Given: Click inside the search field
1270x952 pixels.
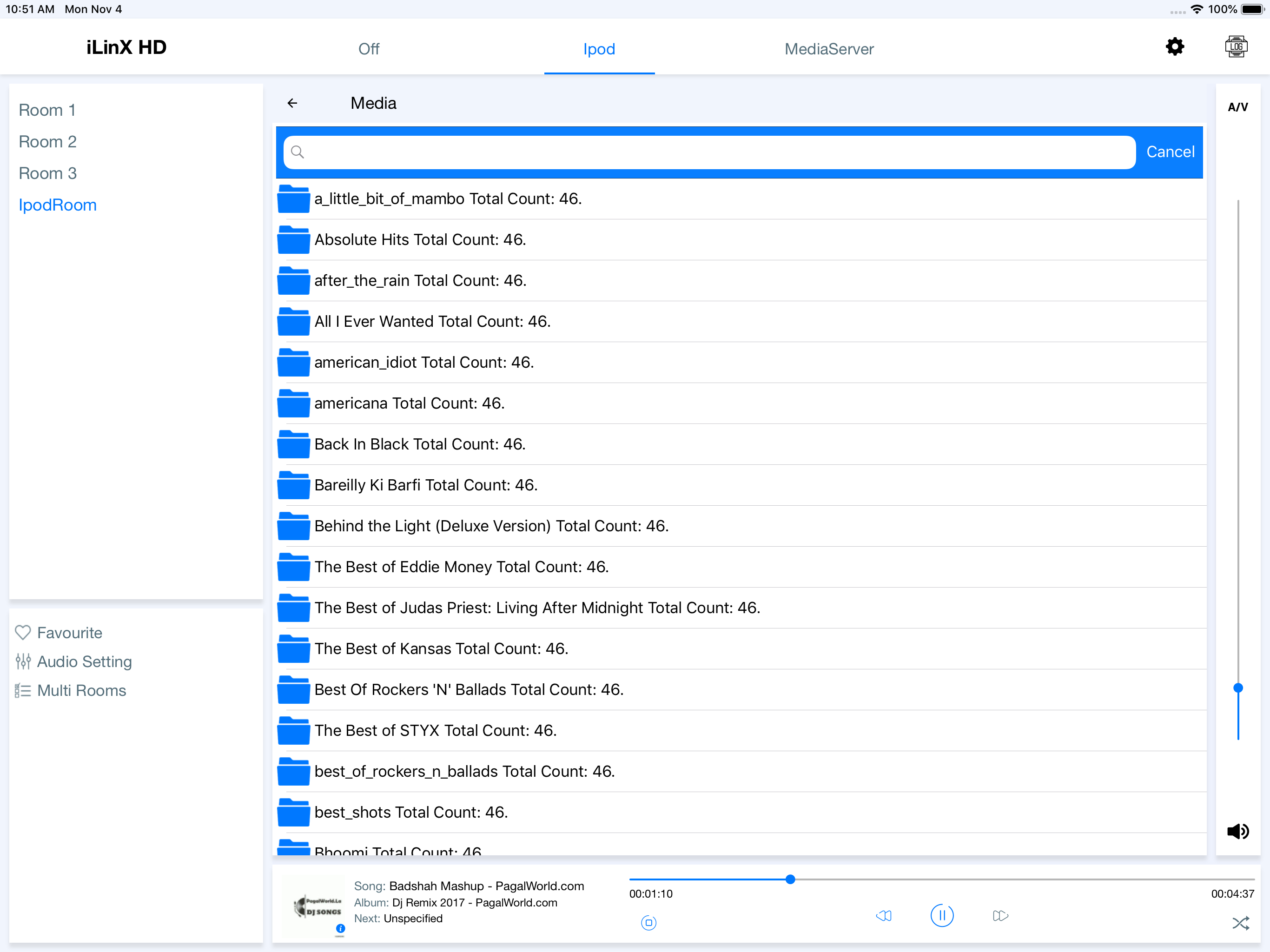Looking at the screenshot, I should tap(710, 152).
